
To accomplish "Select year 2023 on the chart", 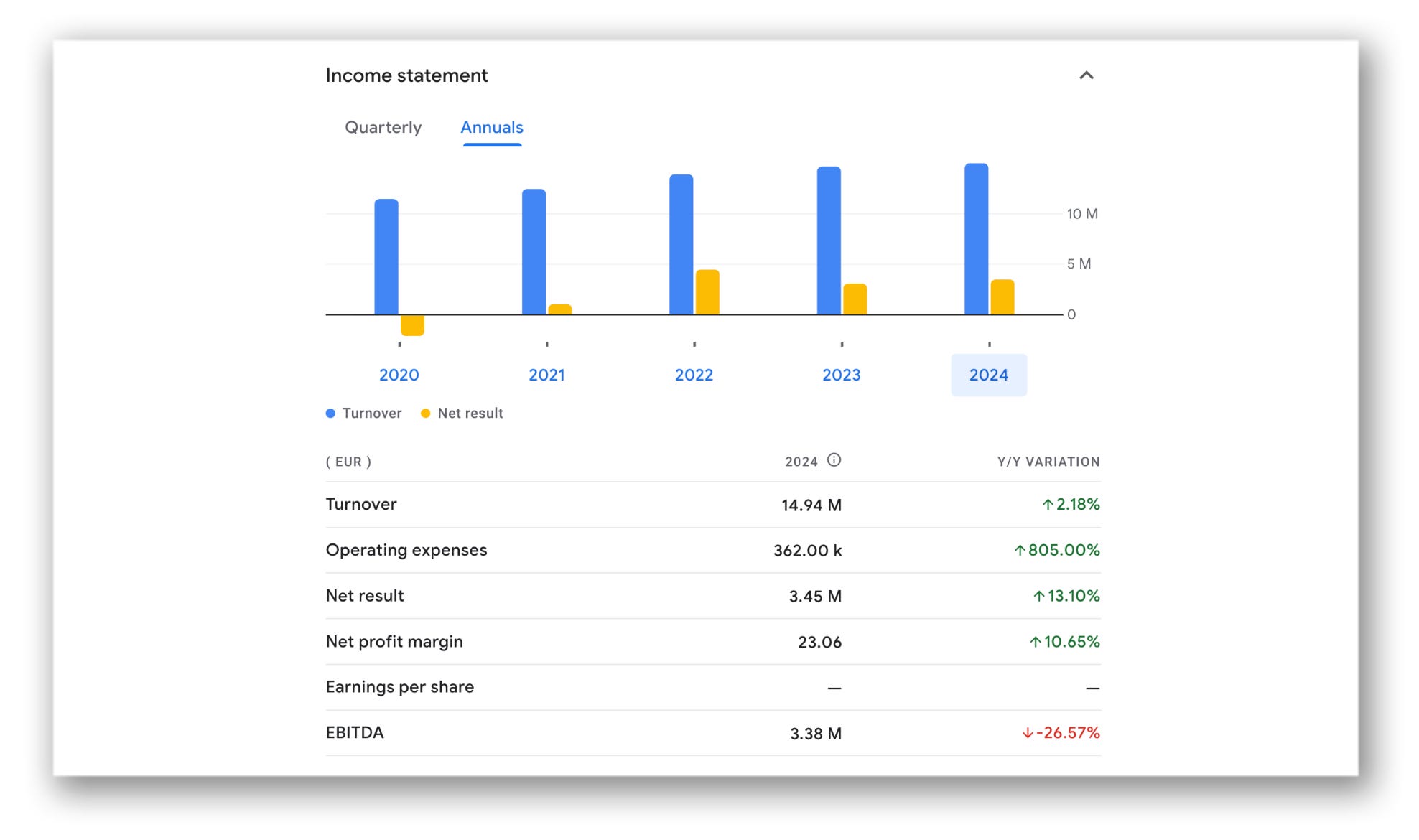I will [x=841, y=375].
